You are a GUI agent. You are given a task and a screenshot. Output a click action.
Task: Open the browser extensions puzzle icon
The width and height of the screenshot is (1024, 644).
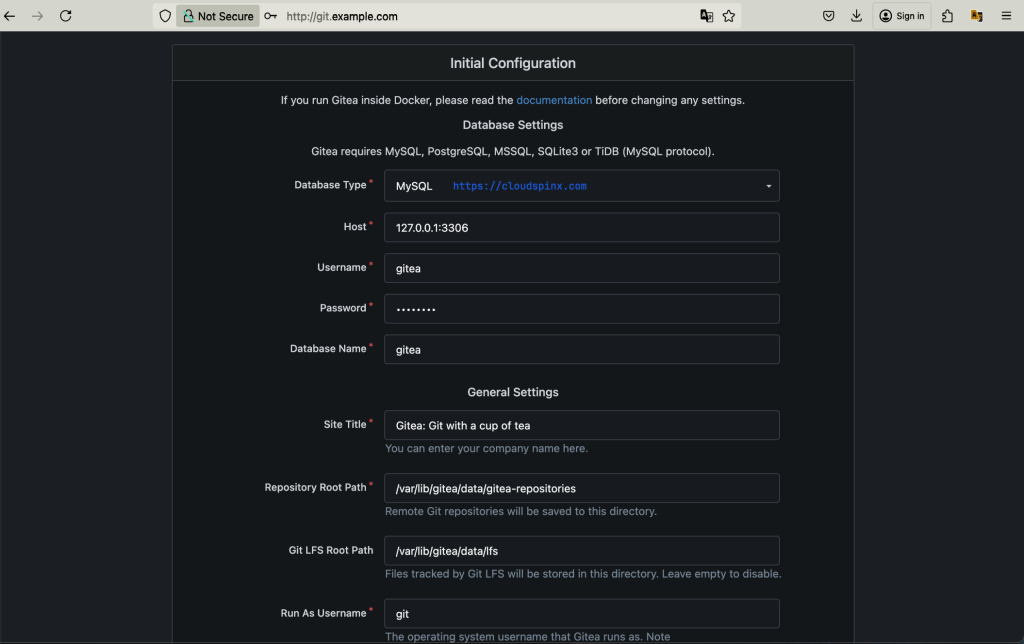(x=946, y=15)
